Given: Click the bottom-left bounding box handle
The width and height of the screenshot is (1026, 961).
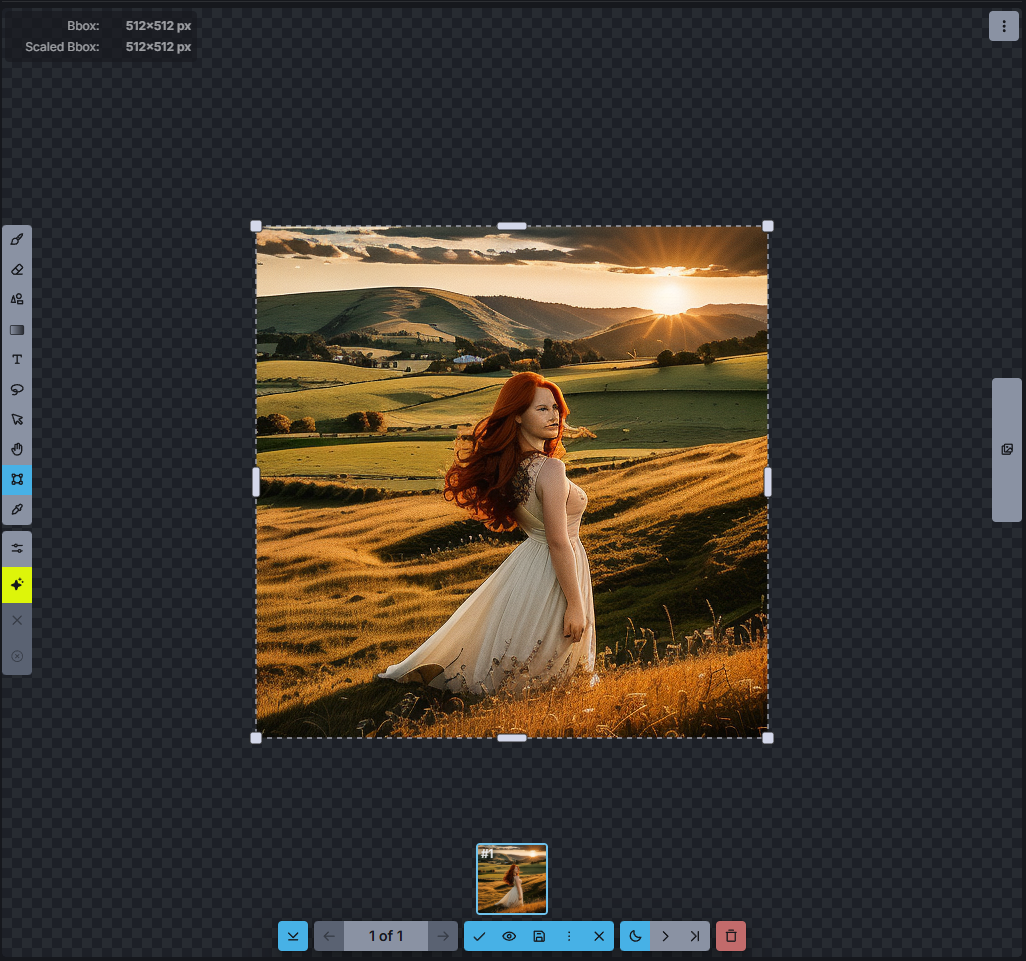Looking at the screenshot, I should (256, 738).
